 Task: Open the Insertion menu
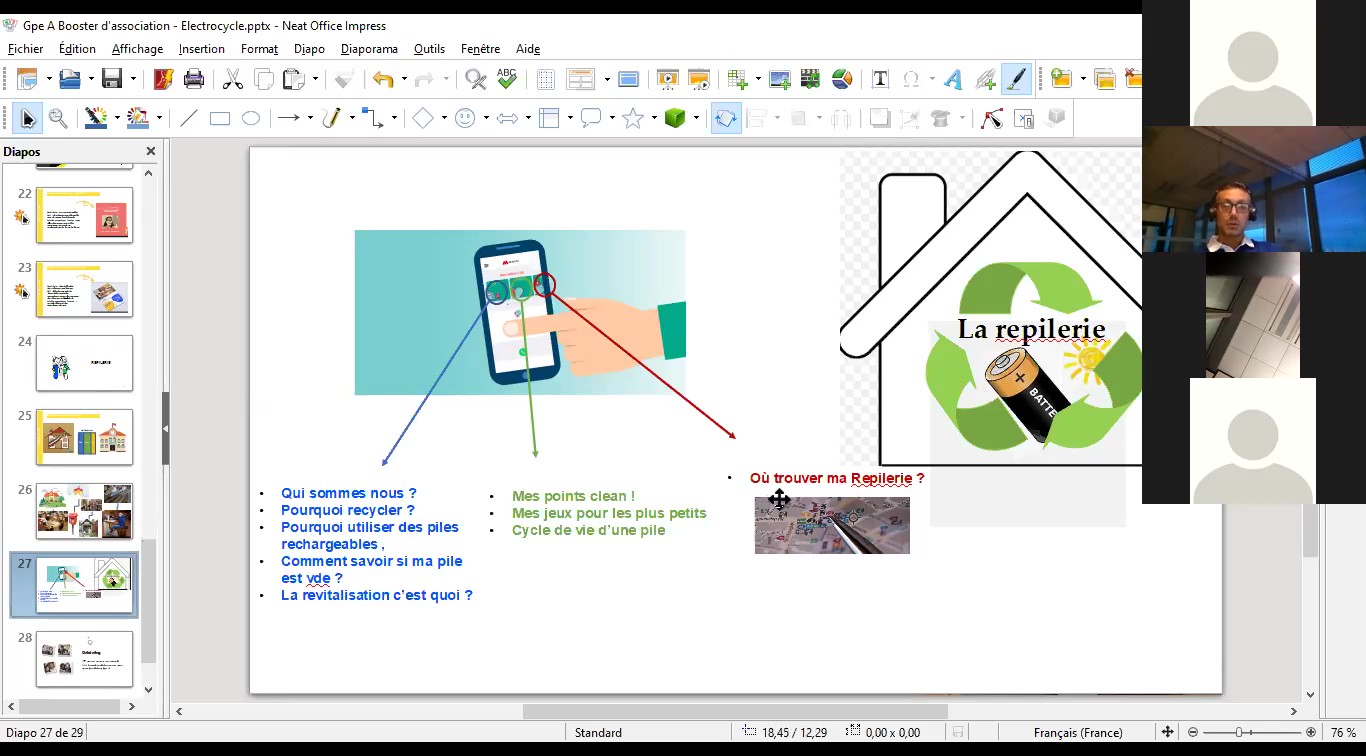201,48
